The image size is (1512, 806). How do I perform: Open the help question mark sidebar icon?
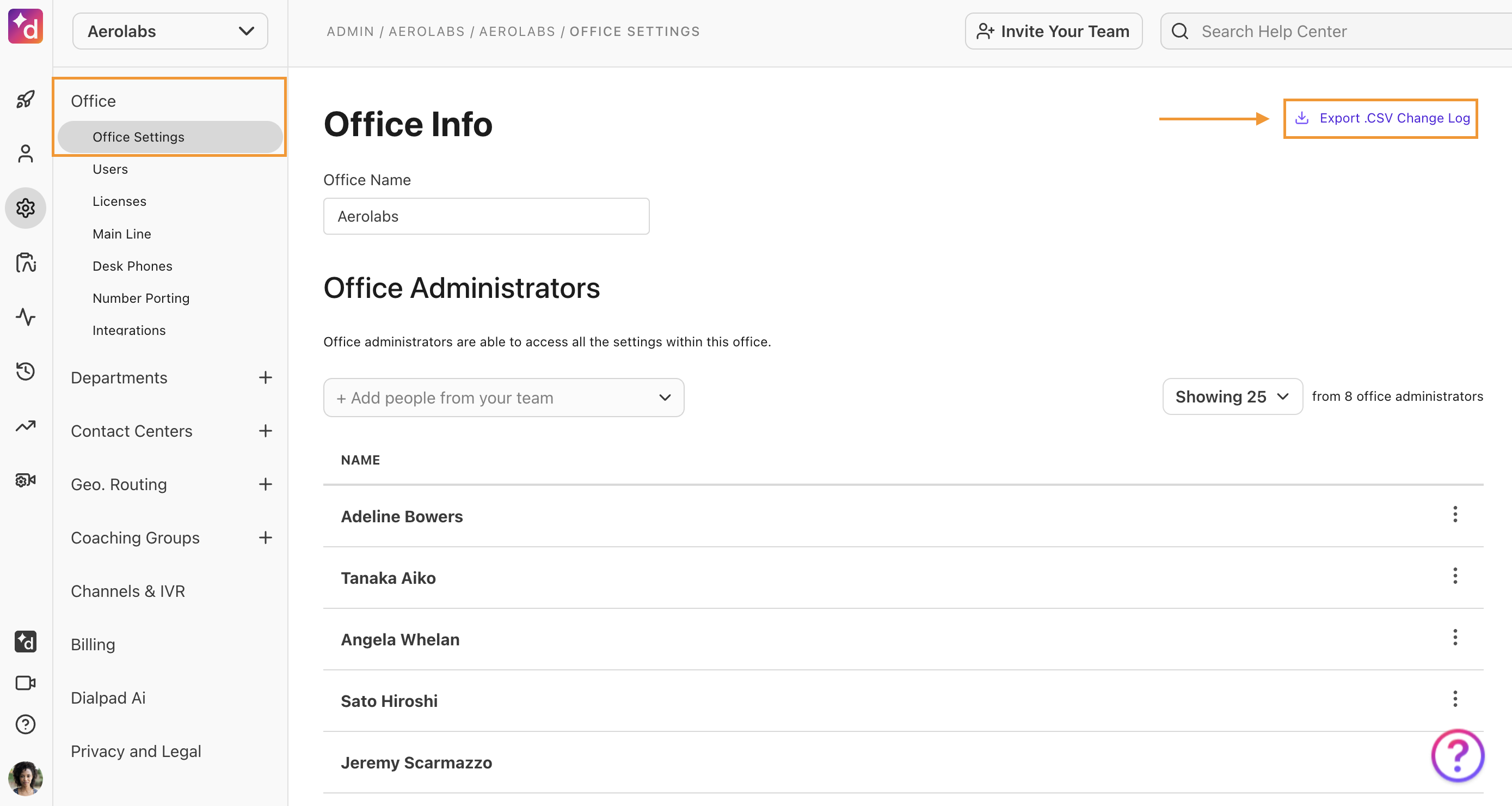click(25, 724)
